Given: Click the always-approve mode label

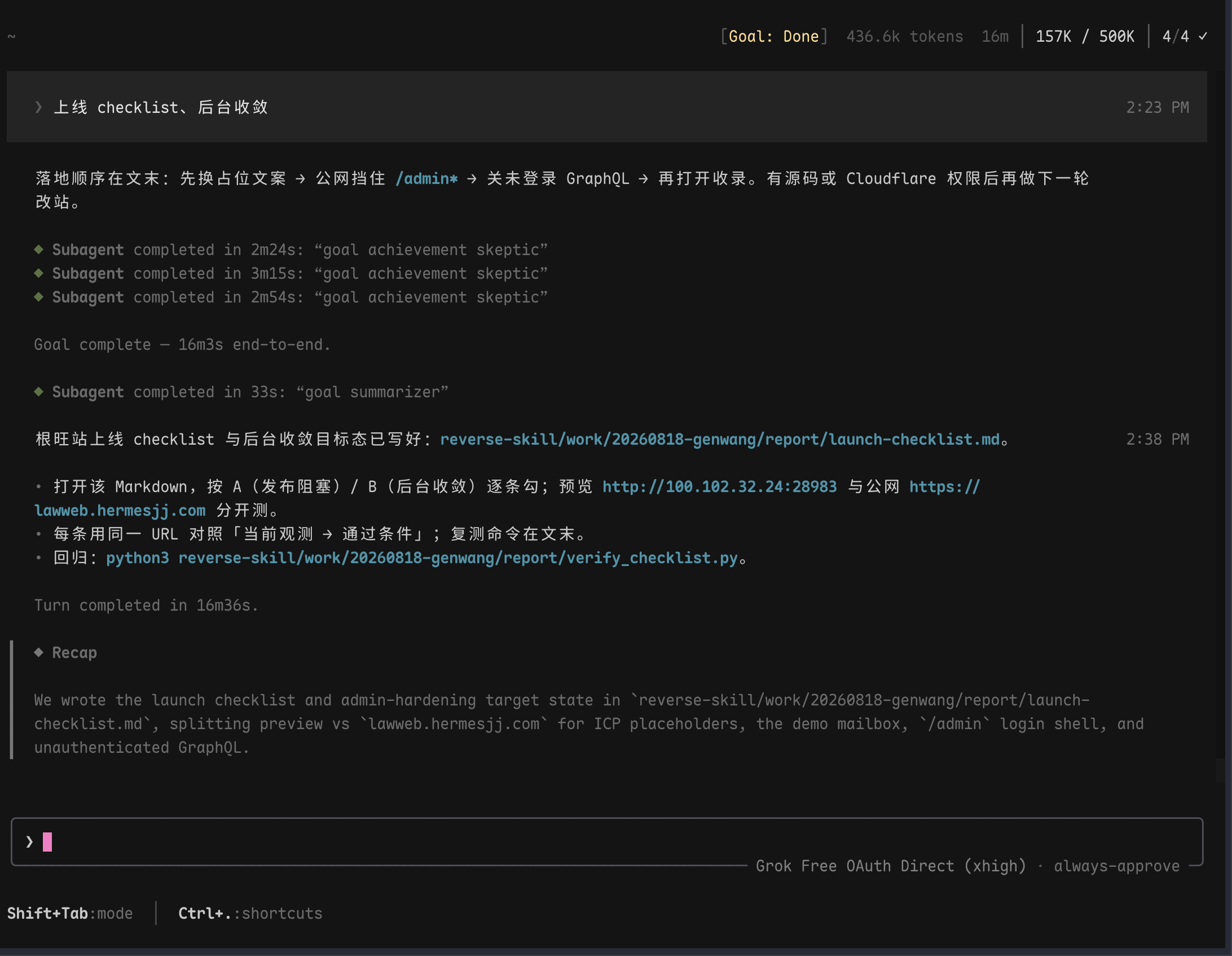Looking at the screenshot, I should [1116, 866].
